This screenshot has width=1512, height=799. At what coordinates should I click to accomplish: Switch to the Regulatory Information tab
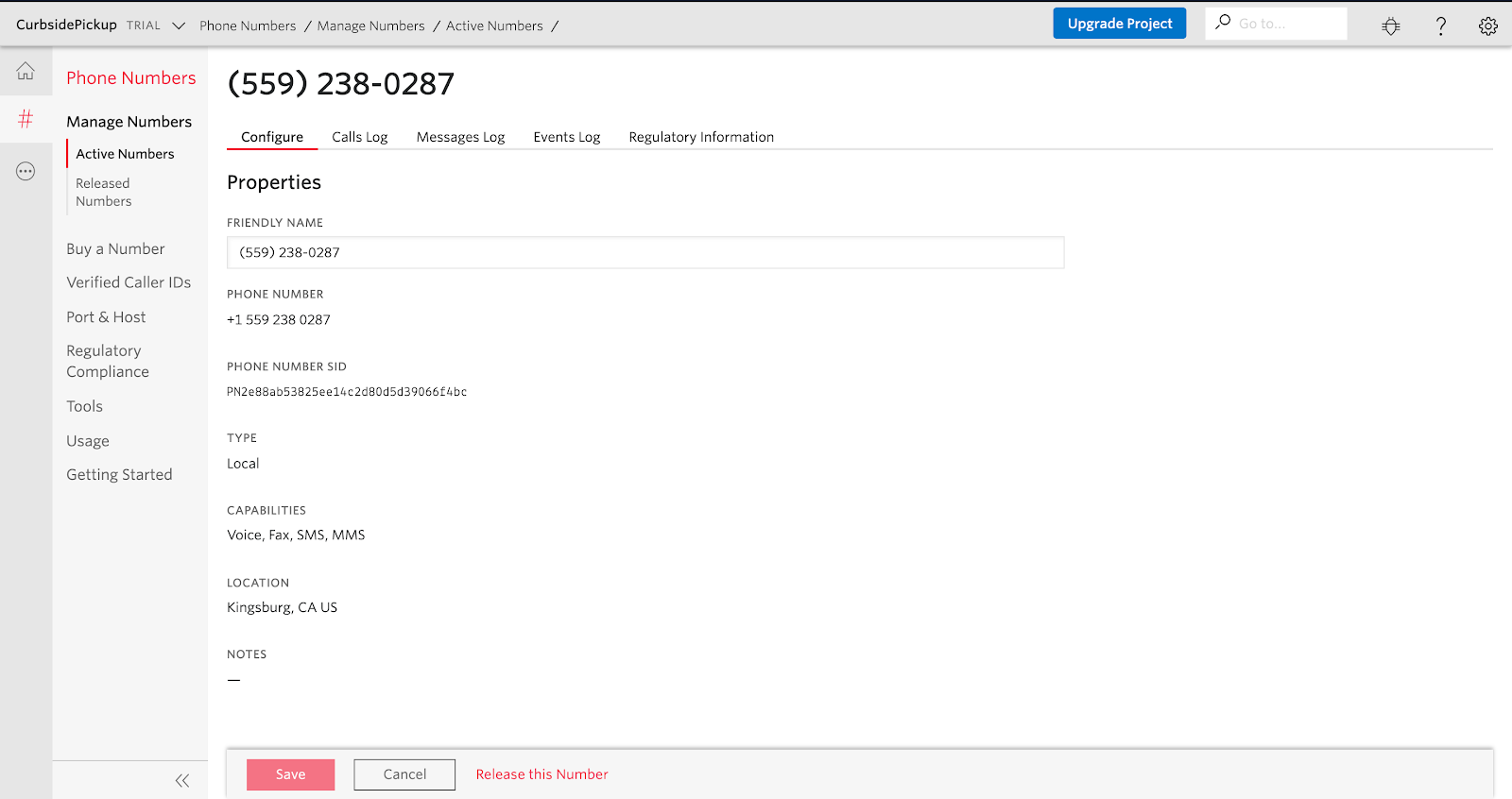[701, 137]
